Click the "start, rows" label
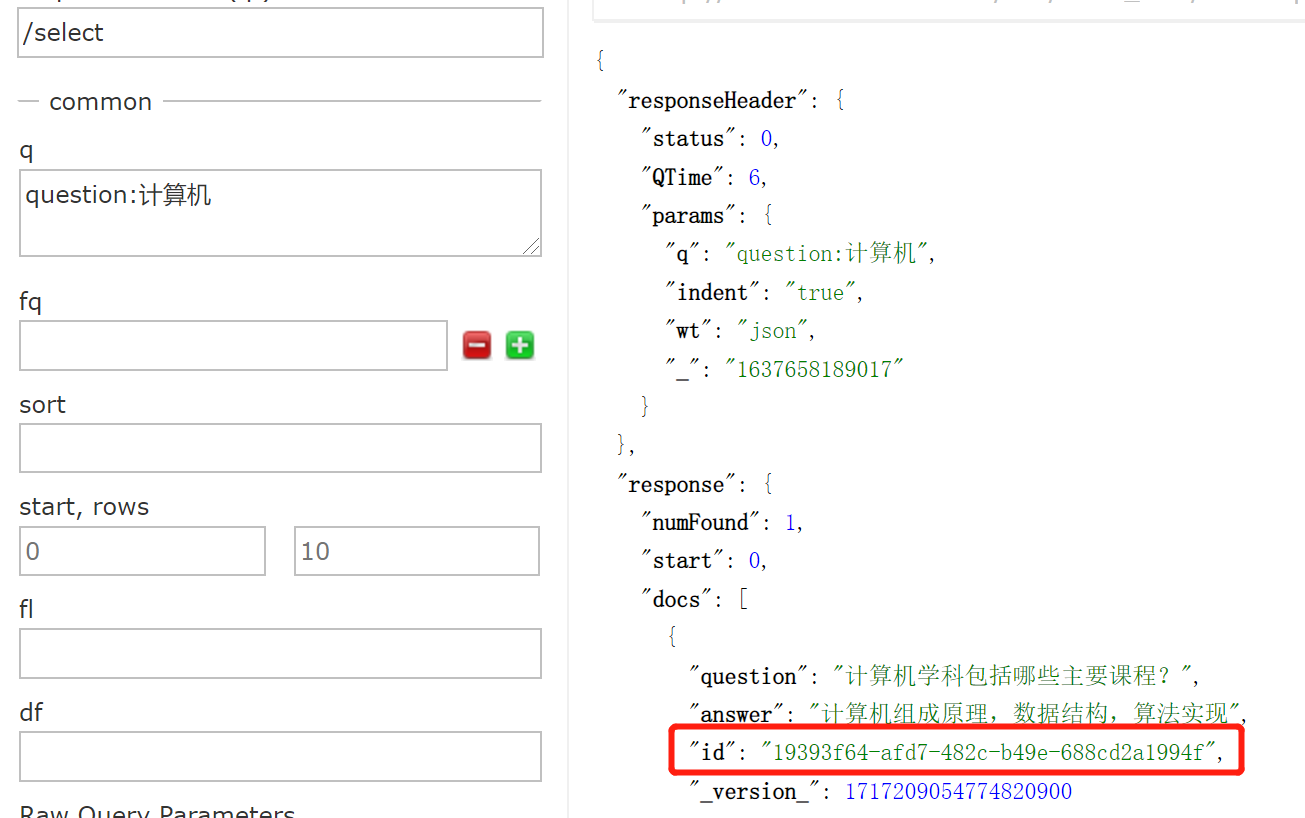1305x818 pixels. [84, 507]
